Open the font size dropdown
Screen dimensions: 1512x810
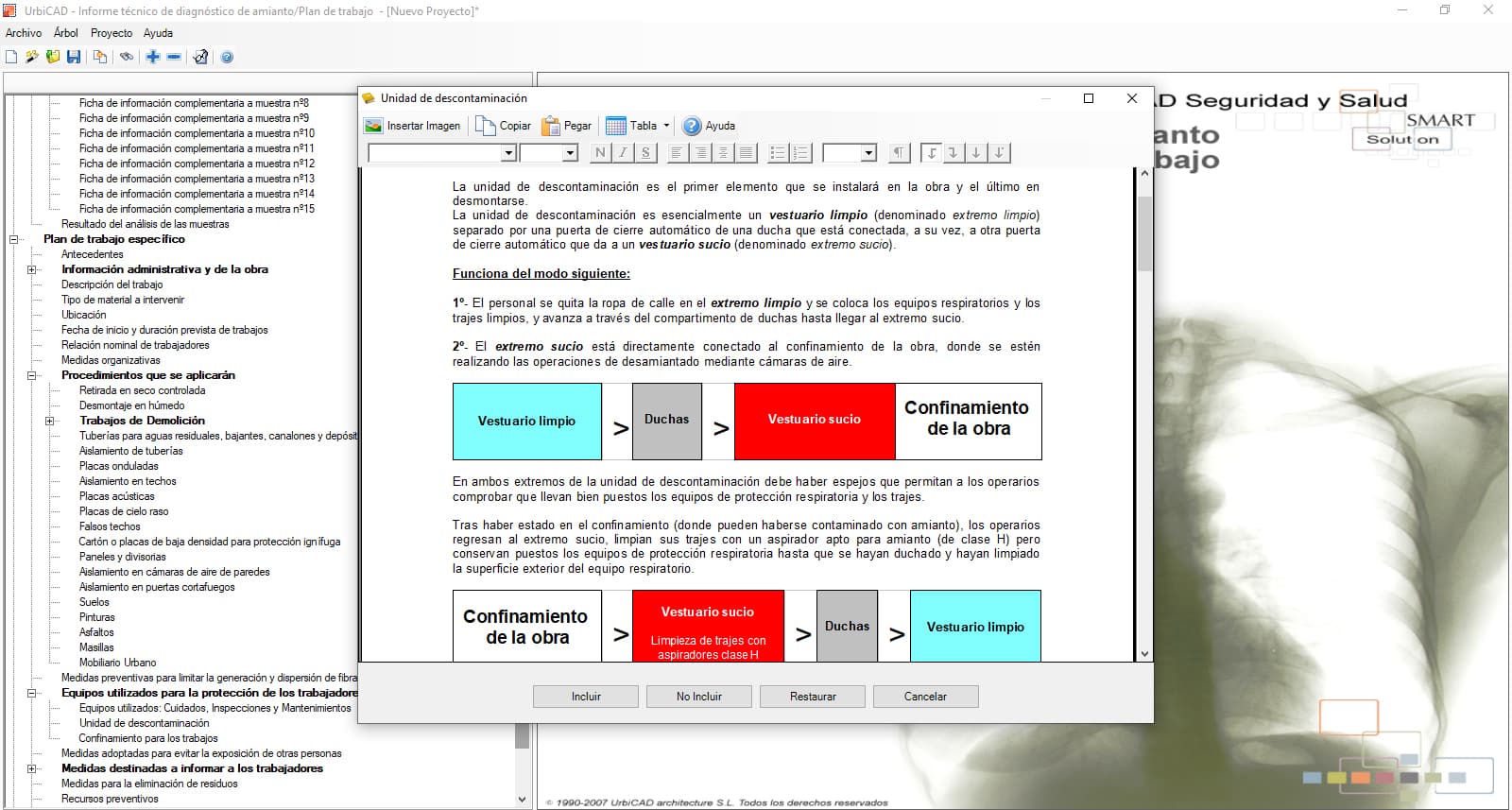570,153
